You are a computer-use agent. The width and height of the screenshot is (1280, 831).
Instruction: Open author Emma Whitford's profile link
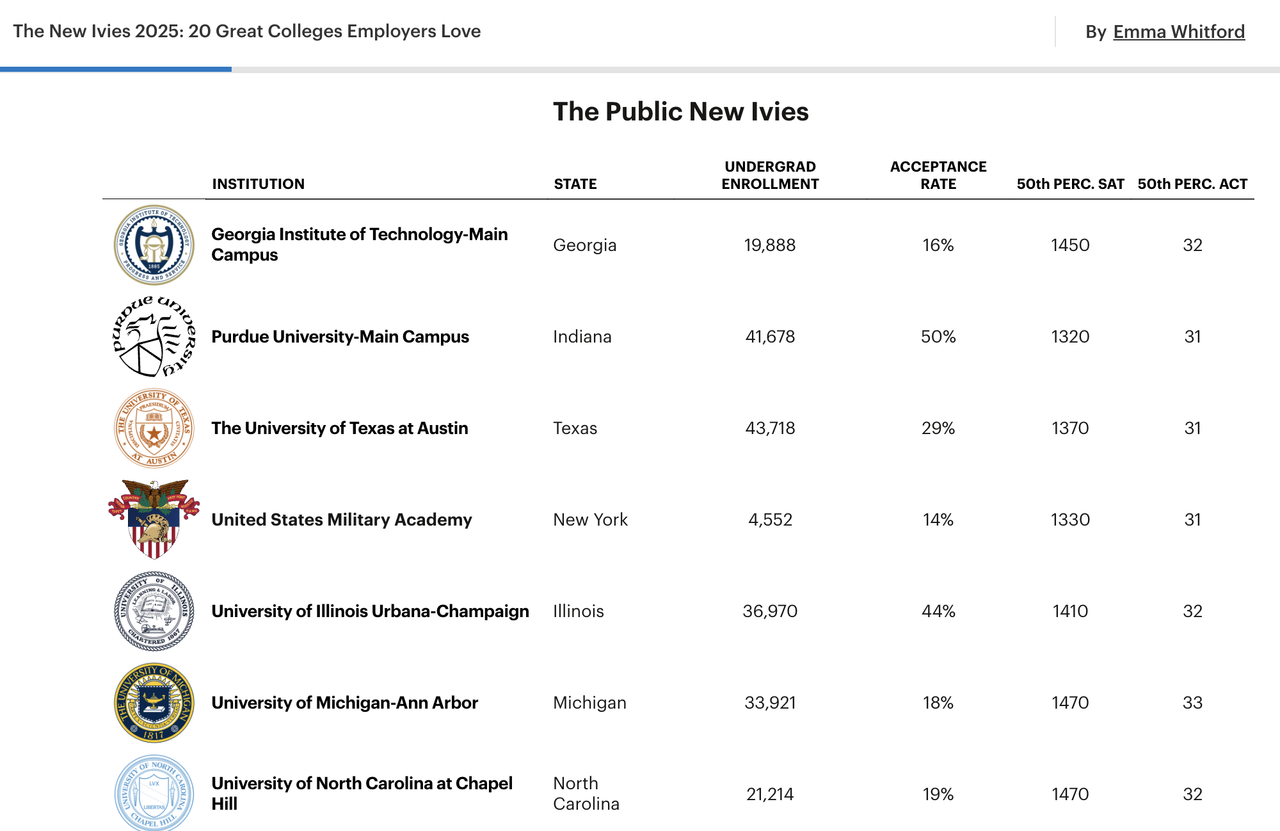[x=1179, y=32]
